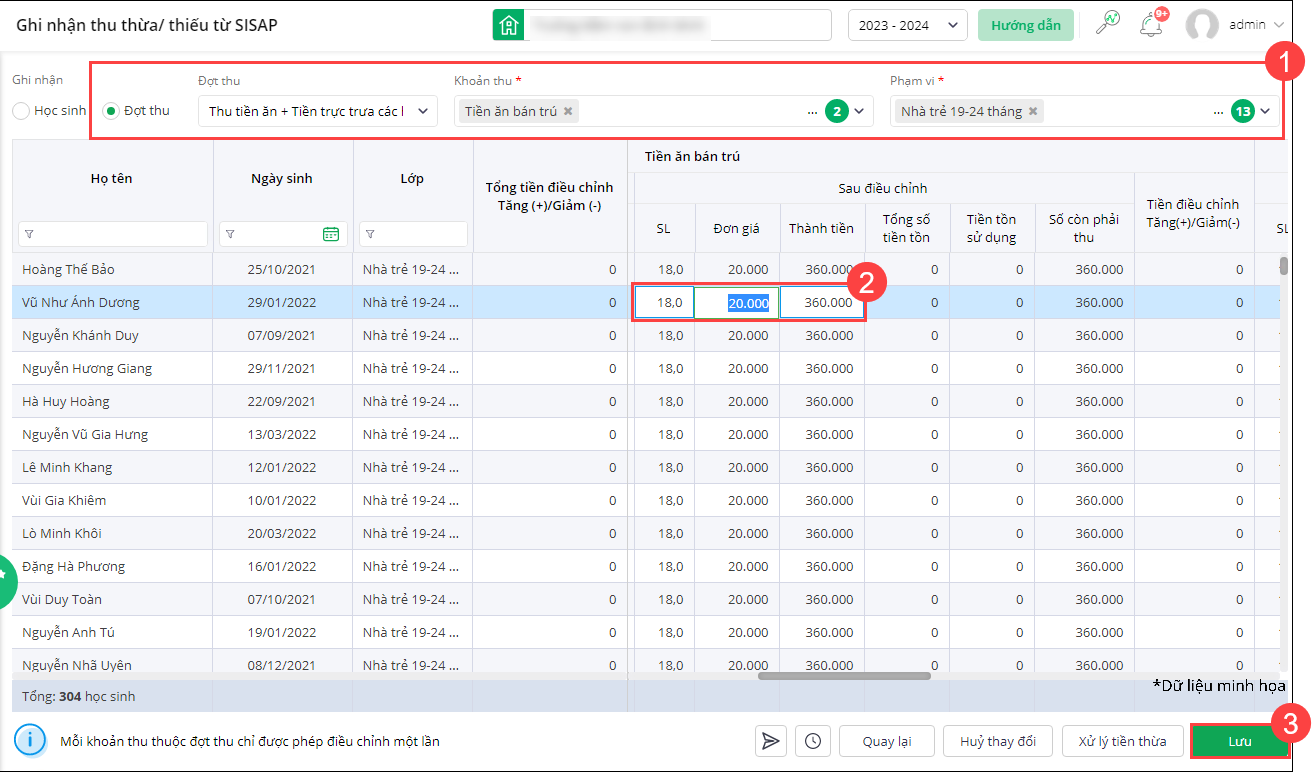Click the admin user avatar
The height and width of the screenshot is (772, 1312).
1201,25
